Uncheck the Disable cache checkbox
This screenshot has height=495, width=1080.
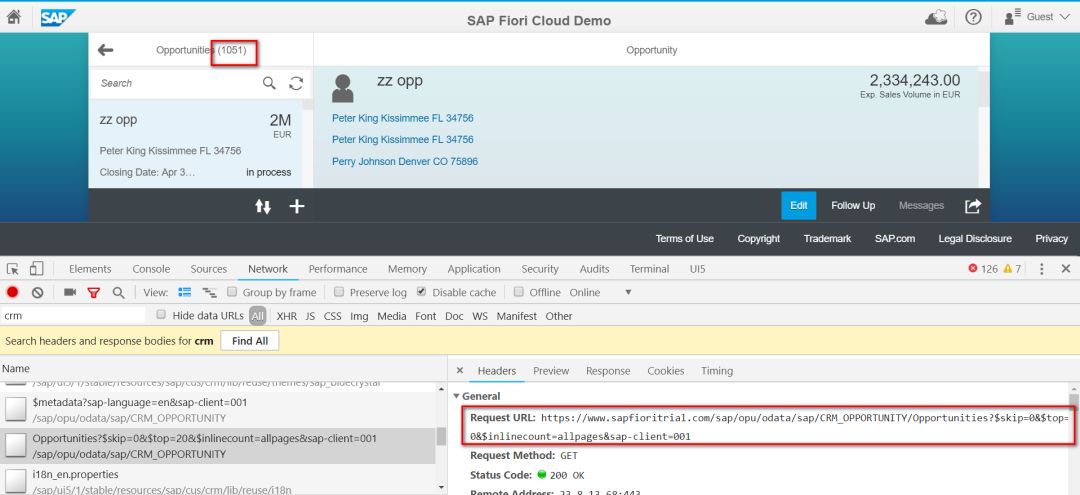click(x=422, y=292)
